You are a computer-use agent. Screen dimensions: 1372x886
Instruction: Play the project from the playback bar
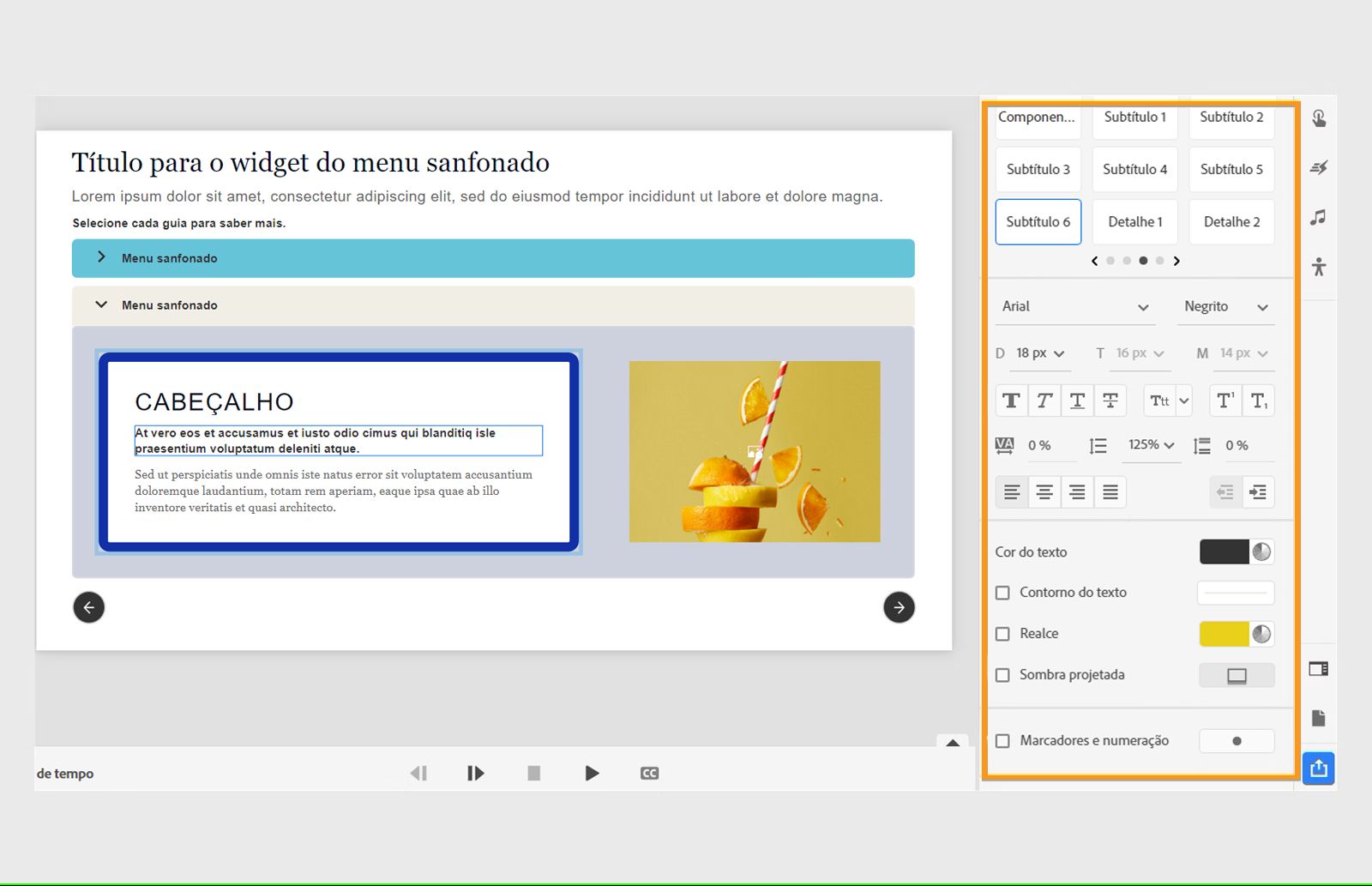pos(592,773)
